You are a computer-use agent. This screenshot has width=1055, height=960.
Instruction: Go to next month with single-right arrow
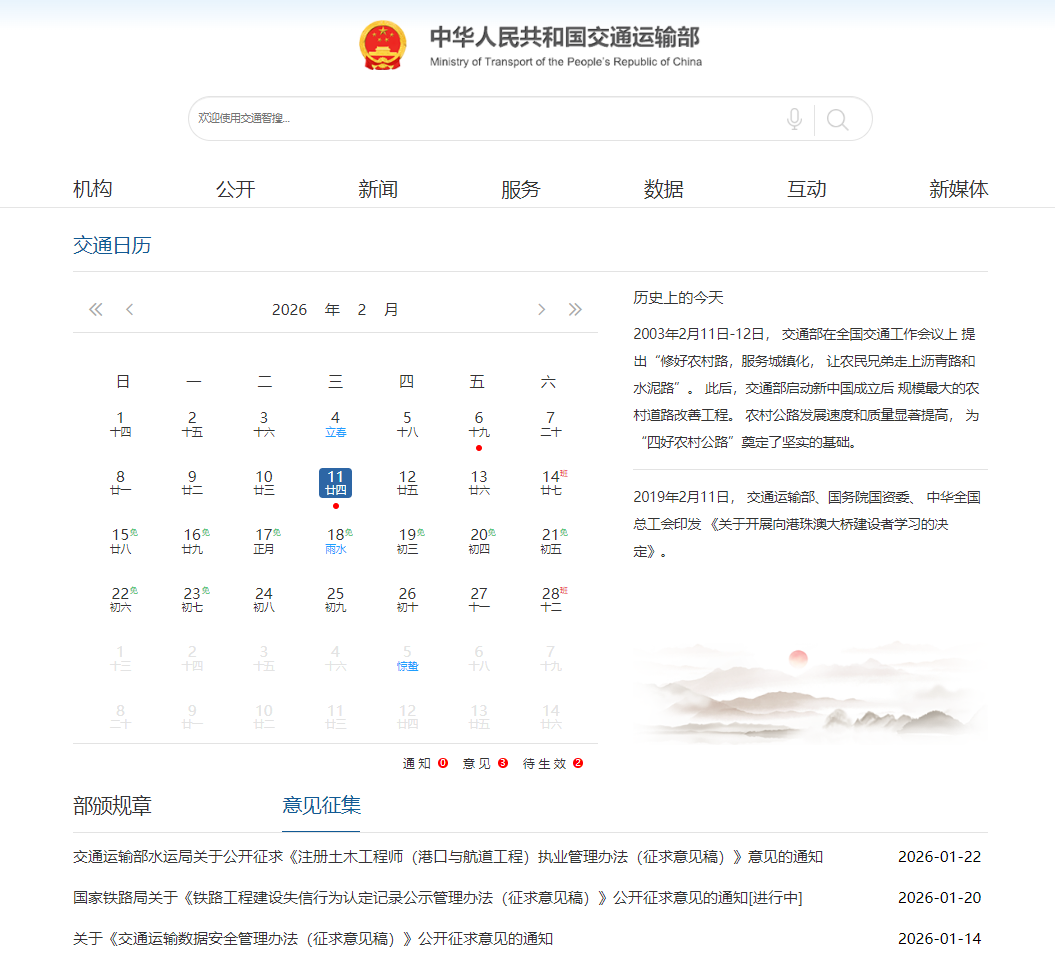tap(541, 309)
